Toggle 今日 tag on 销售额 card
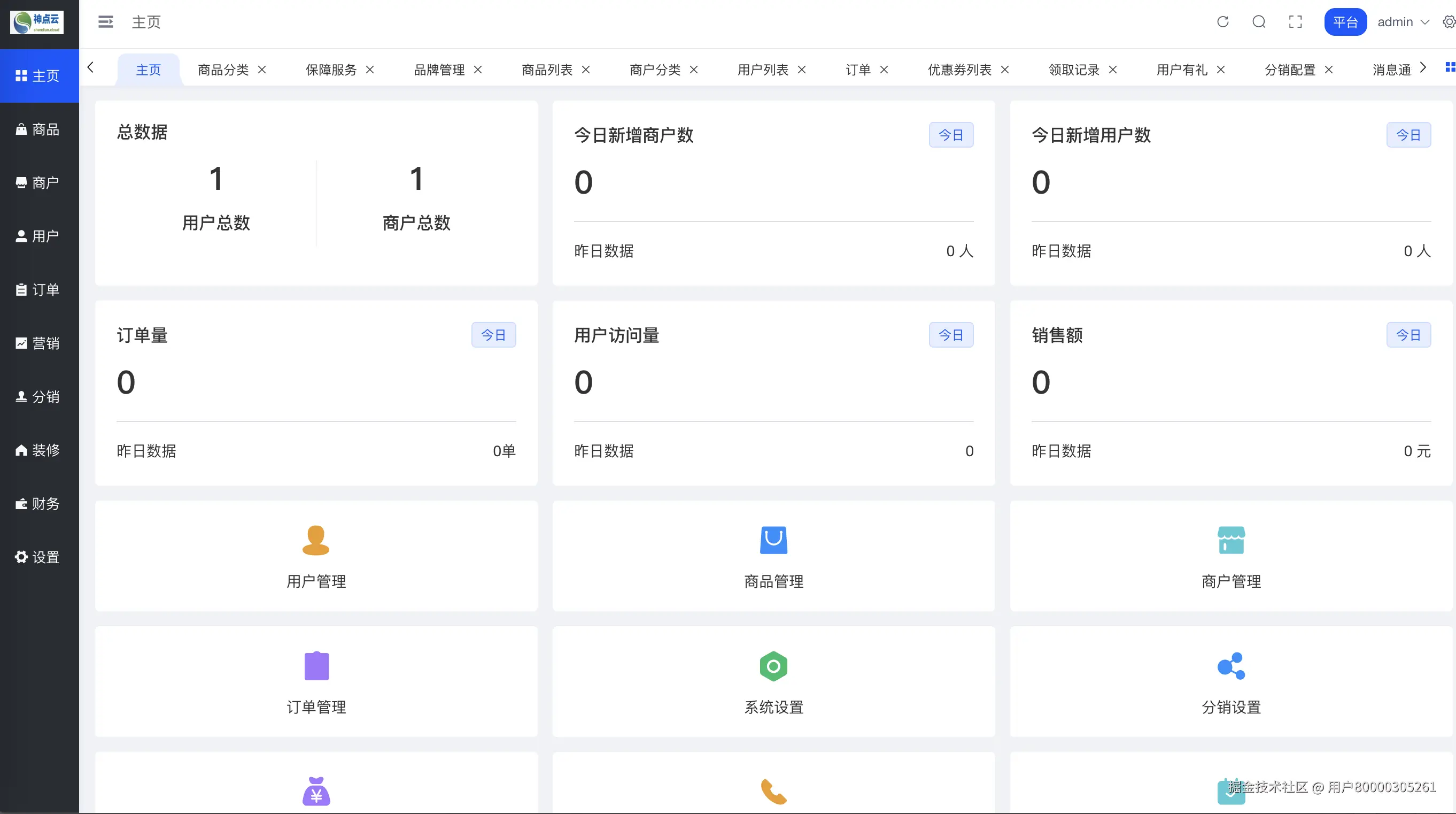Screen dimensions: 1456x814 point(1408,335)
